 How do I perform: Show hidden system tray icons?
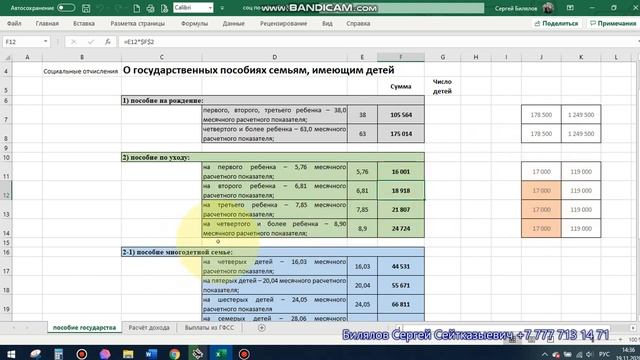tap(544, 354)
